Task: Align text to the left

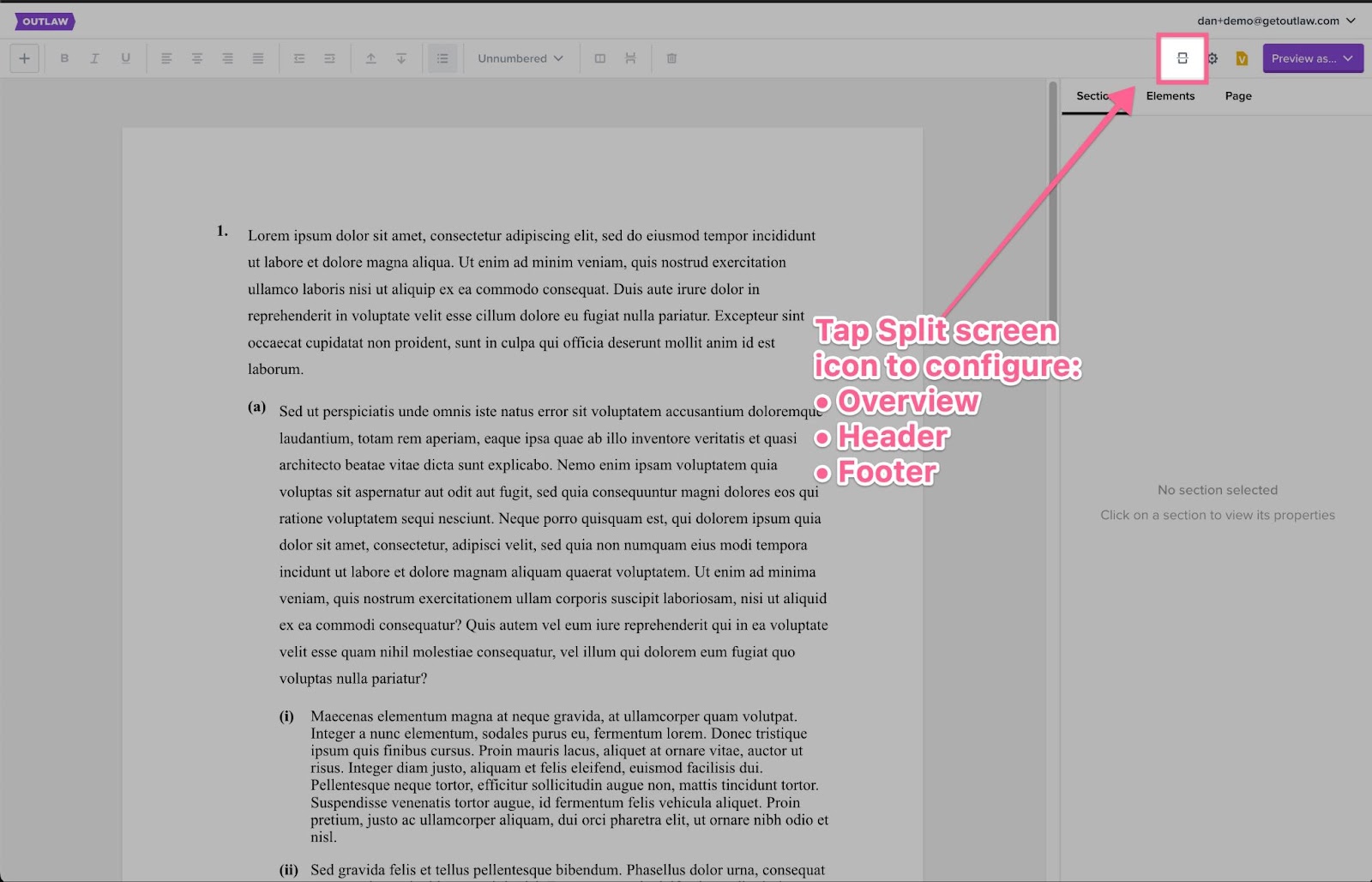Action: pyautogui.click(x=166, y=58)
